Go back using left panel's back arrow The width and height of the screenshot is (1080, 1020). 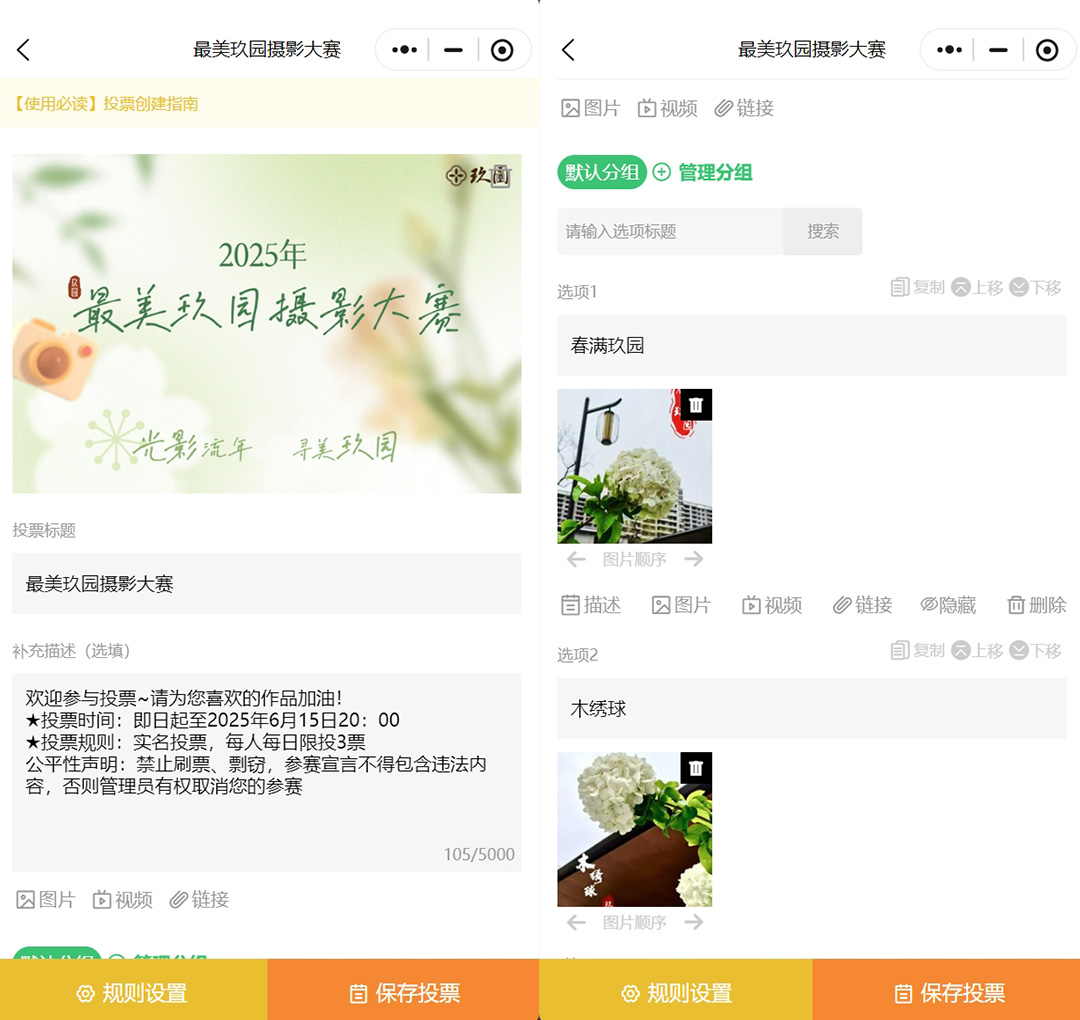[24, 50]
